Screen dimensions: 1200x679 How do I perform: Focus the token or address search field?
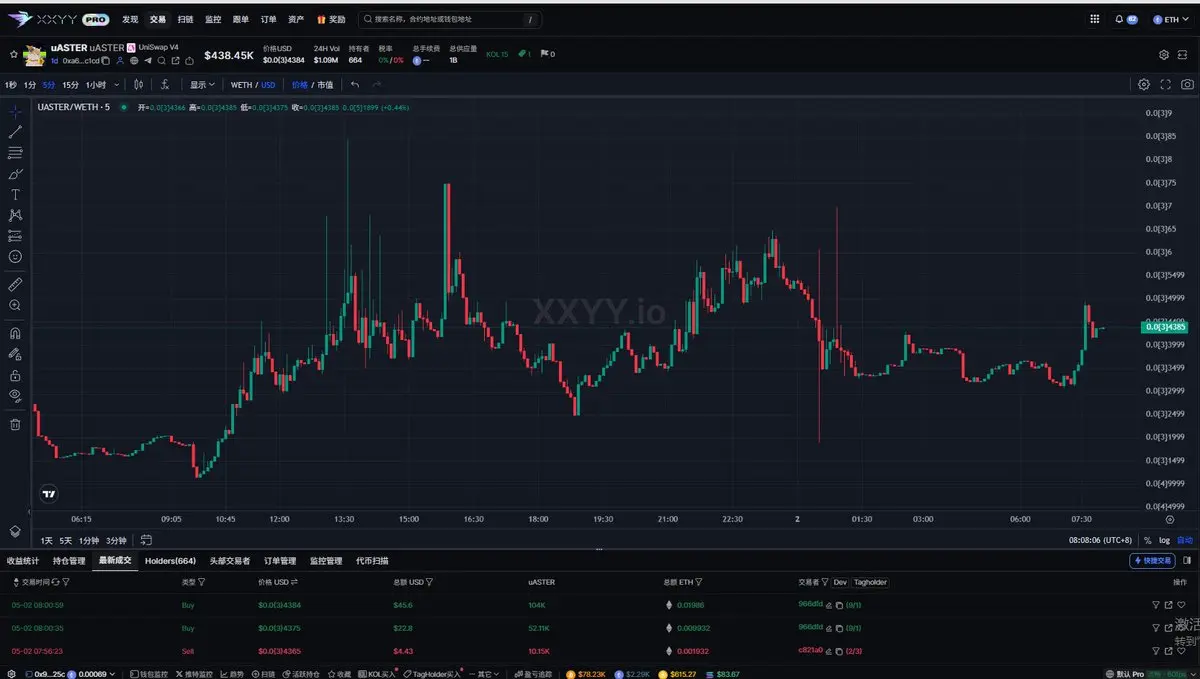tap(450, 19)
